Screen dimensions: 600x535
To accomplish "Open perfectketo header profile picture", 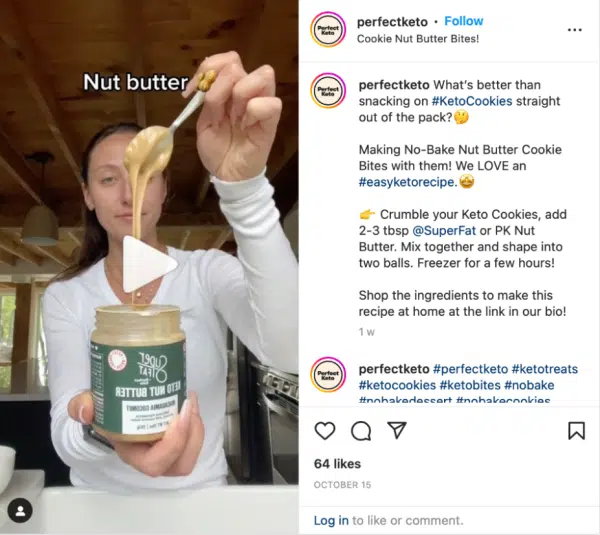I will coord(328,30).
